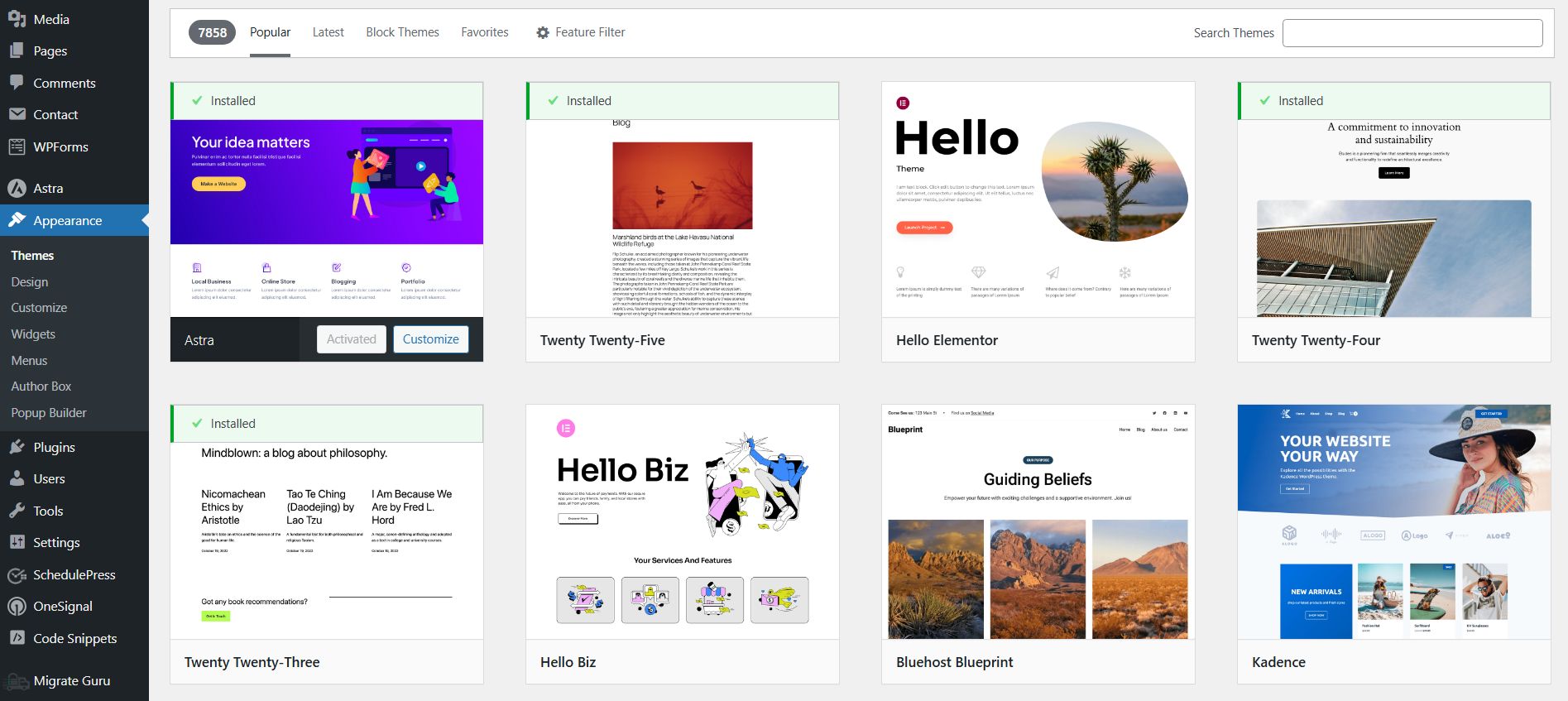This screenshot has height=701, width=1568.
Task: Open the Widgets submenu item
Action: pyautogui.click(x=33, y=334)
